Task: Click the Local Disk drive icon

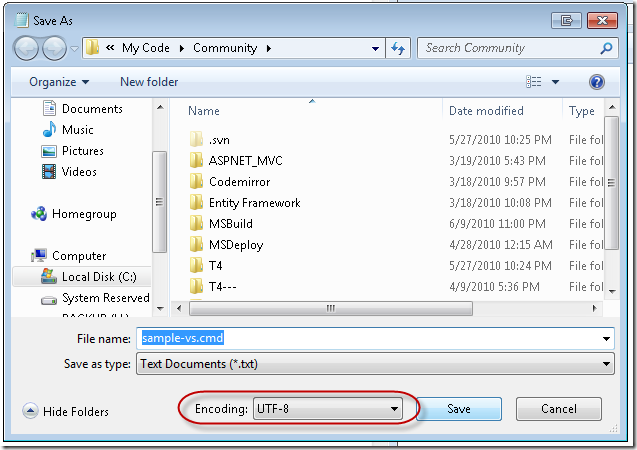Action: click(x=49, y=276)
